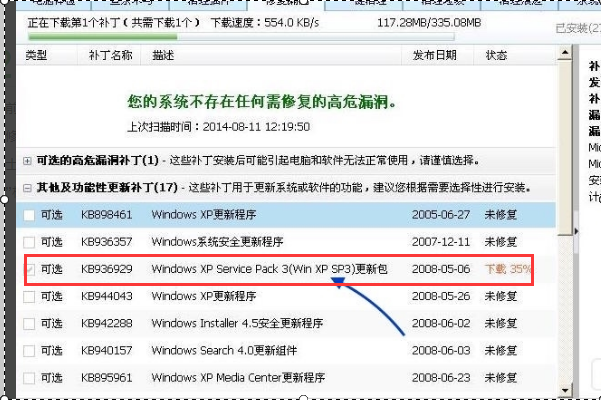The height and width of the screenshot is (400, 601).
Task: Click the date 2005-06-27
Action: [x=441, y=215]
